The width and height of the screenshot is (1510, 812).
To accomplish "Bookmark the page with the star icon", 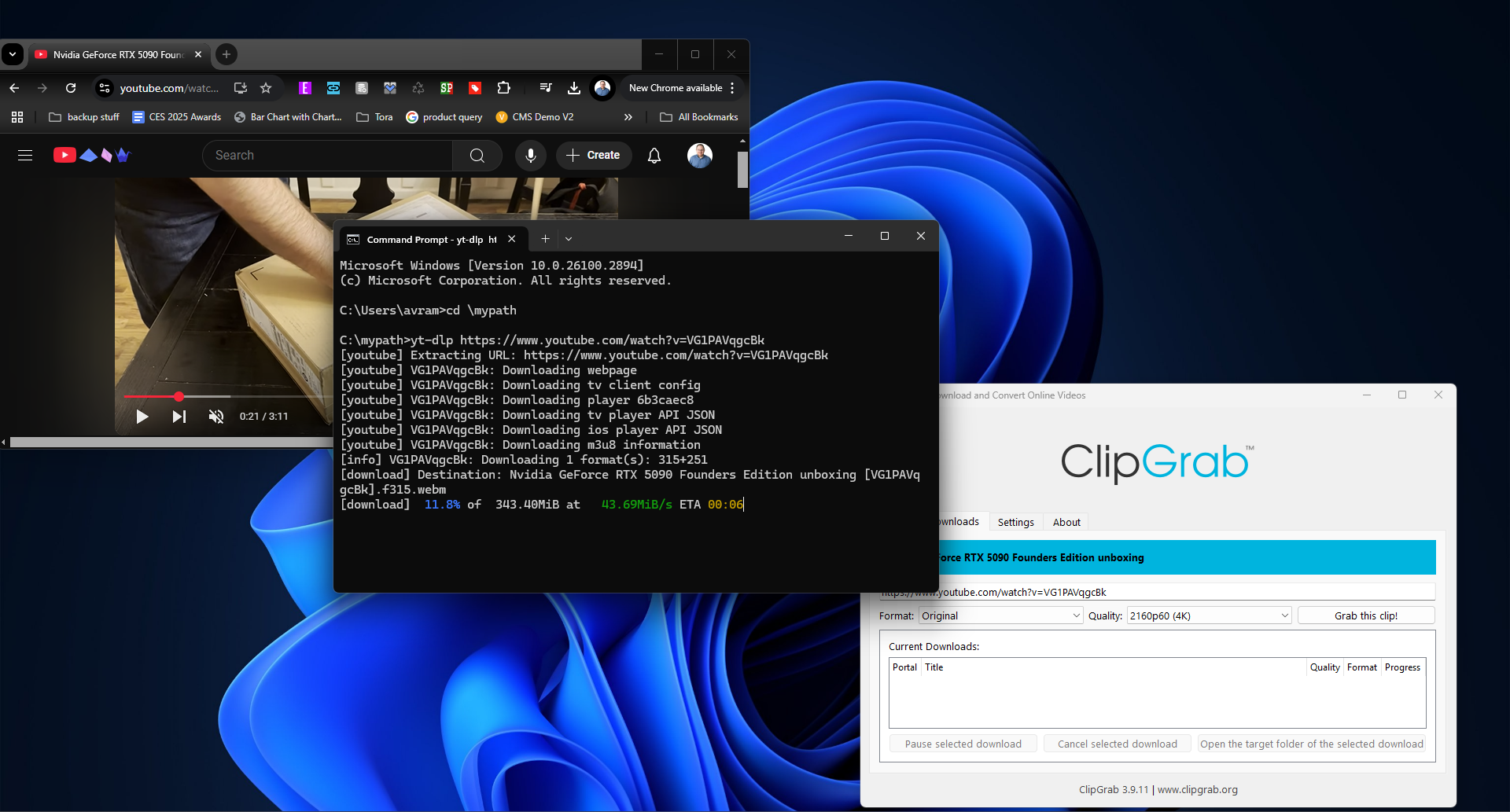I will 266,88.
